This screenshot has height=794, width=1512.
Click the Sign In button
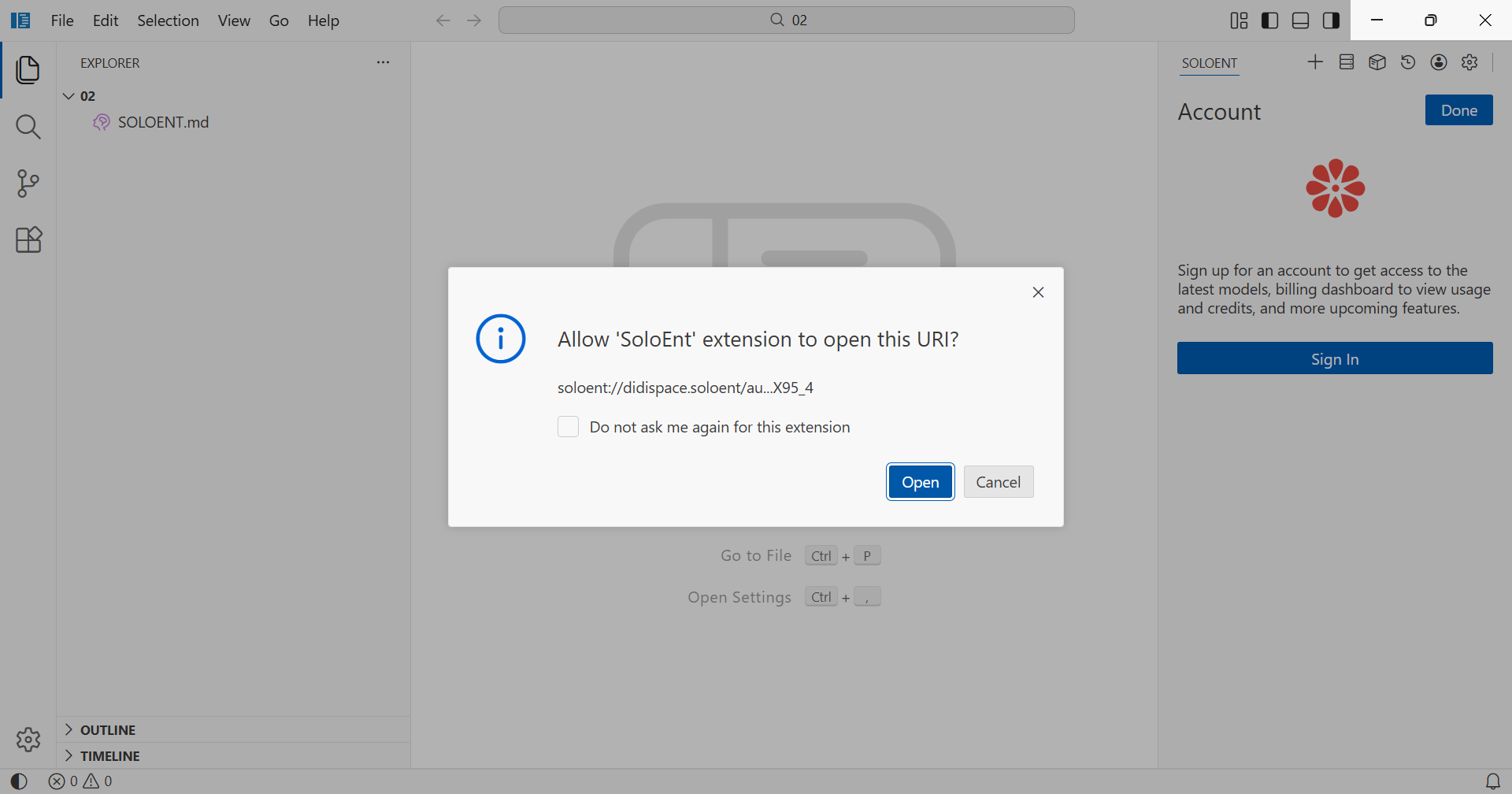tap(1335, 358)
